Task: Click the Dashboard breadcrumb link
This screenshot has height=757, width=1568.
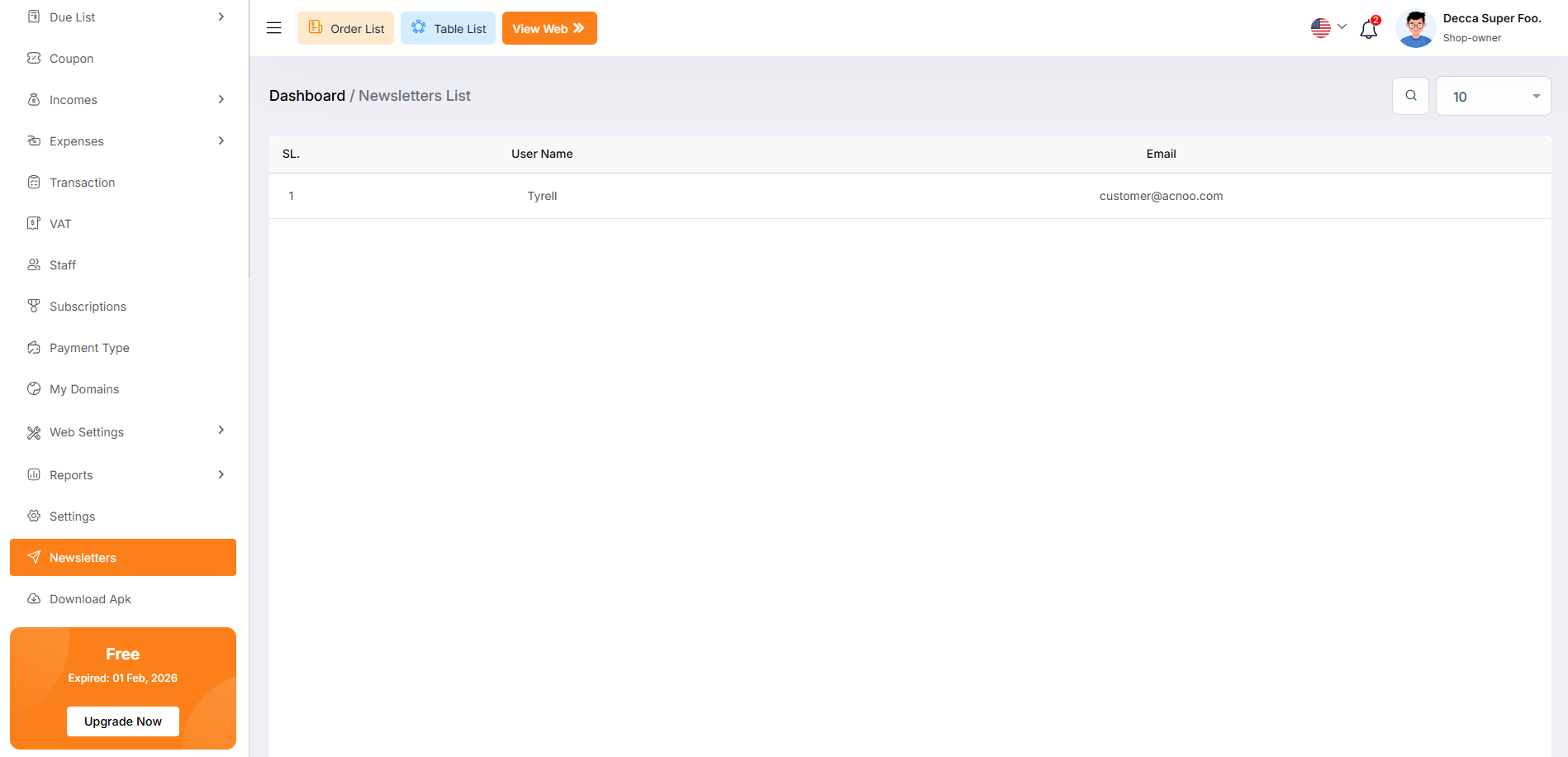Action: (x=307, y=96)
